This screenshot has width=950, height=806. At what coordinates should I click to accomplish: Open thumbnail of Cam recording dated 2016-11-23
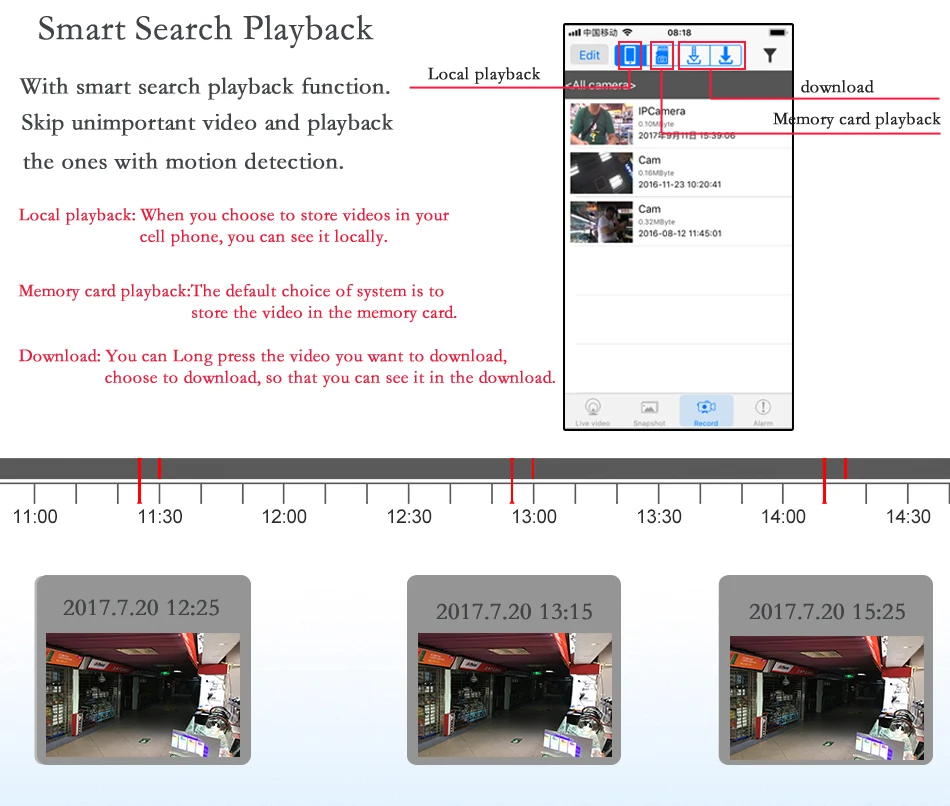[601, 173]
